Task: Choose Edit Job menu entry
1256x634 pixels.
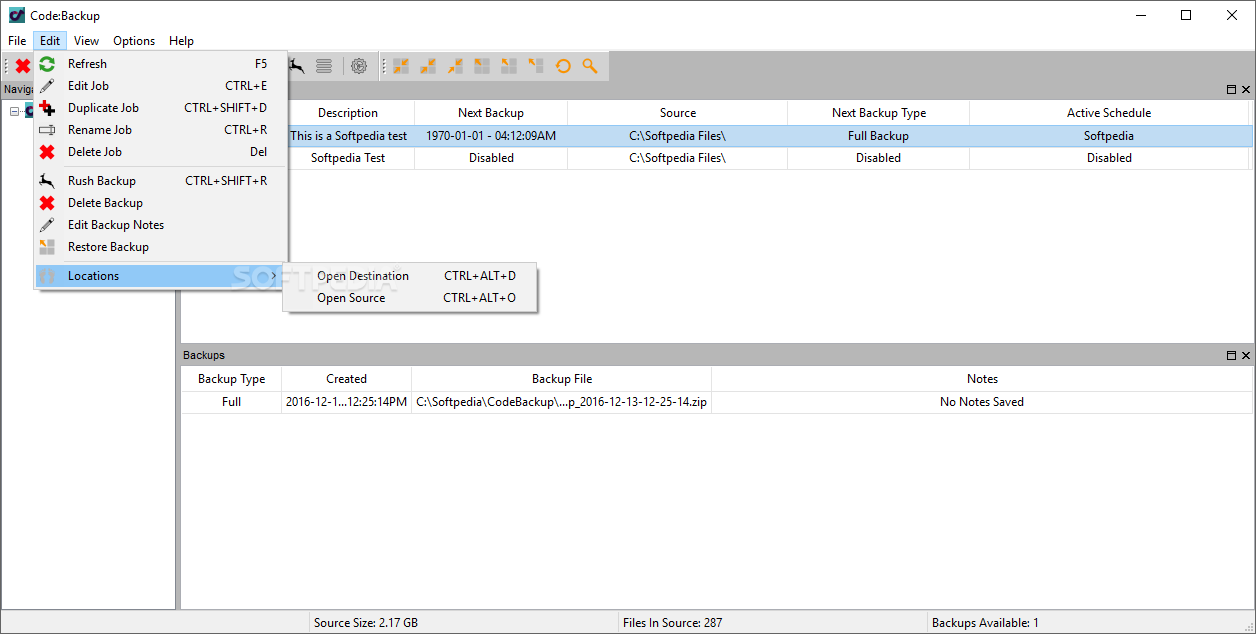Action: click(x=161, y=86)
